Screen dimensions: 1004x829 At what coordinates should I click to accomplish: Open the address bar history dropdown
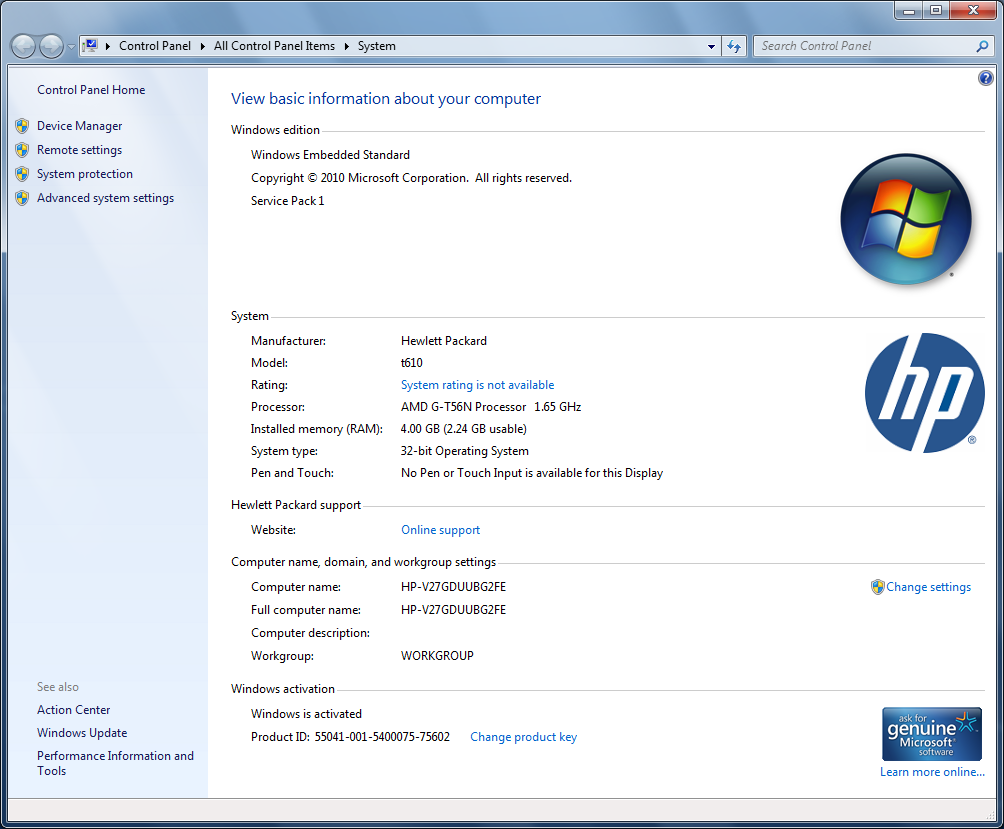coord(711,47)
